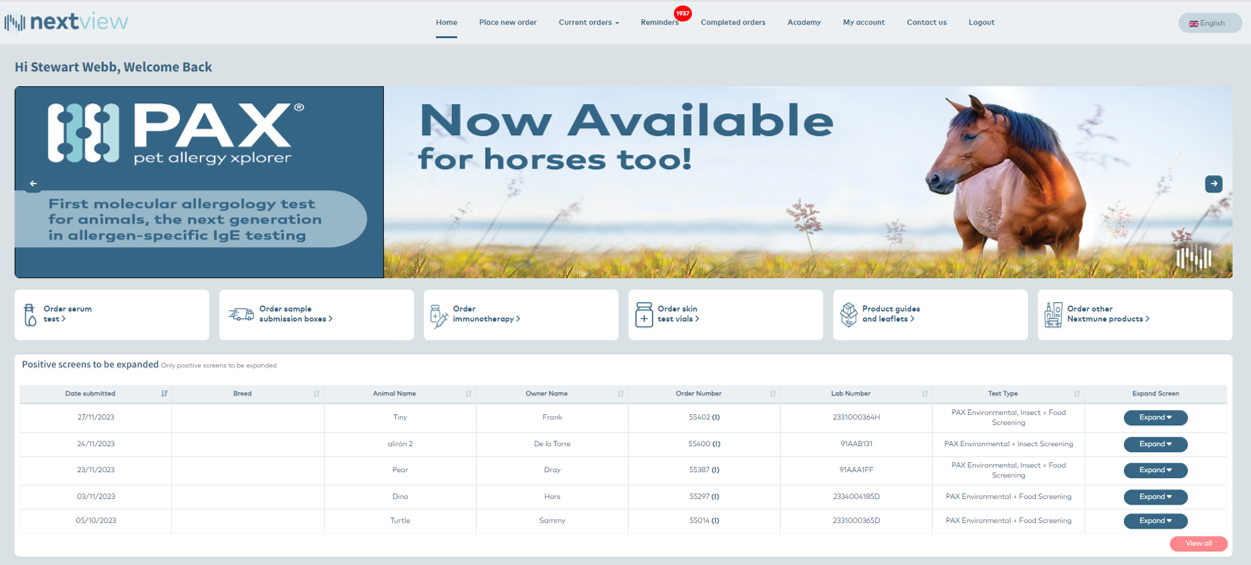This screenshot has height=565, width=1251.
Task: Click the other Nextmune products icon
Action: [1053, 315]
